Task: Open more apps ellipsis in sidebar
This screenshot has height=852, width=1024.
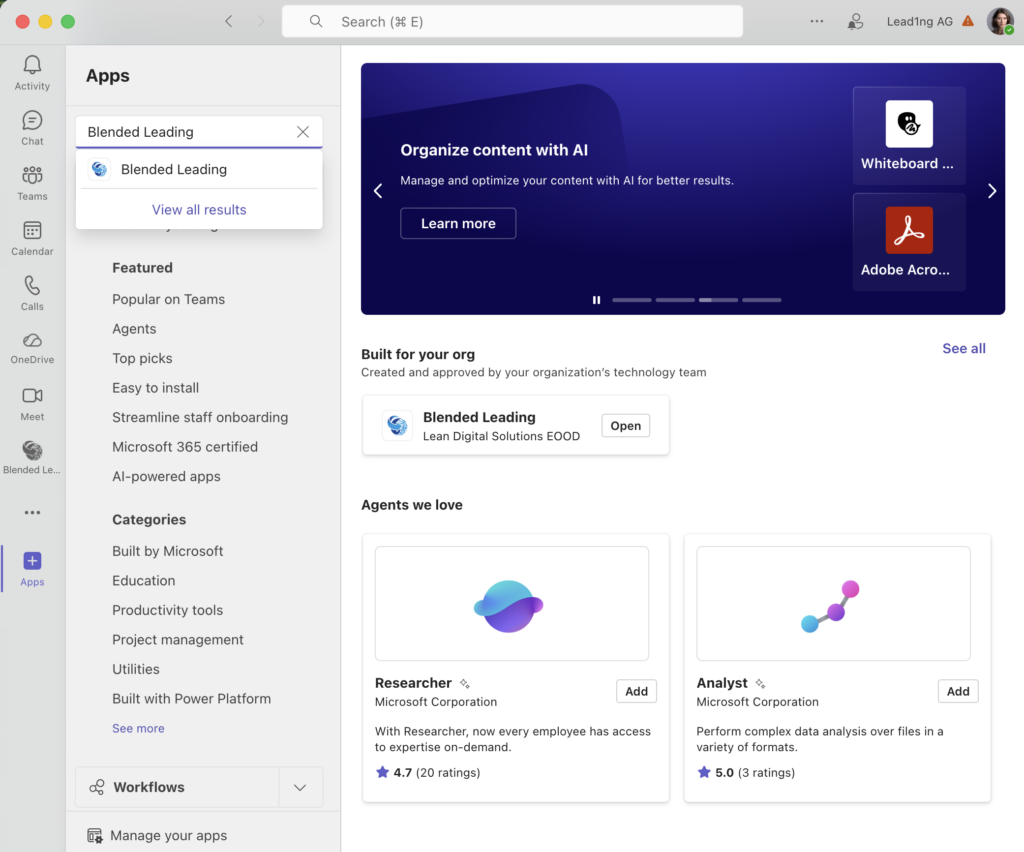Action: tap(32, 513)
